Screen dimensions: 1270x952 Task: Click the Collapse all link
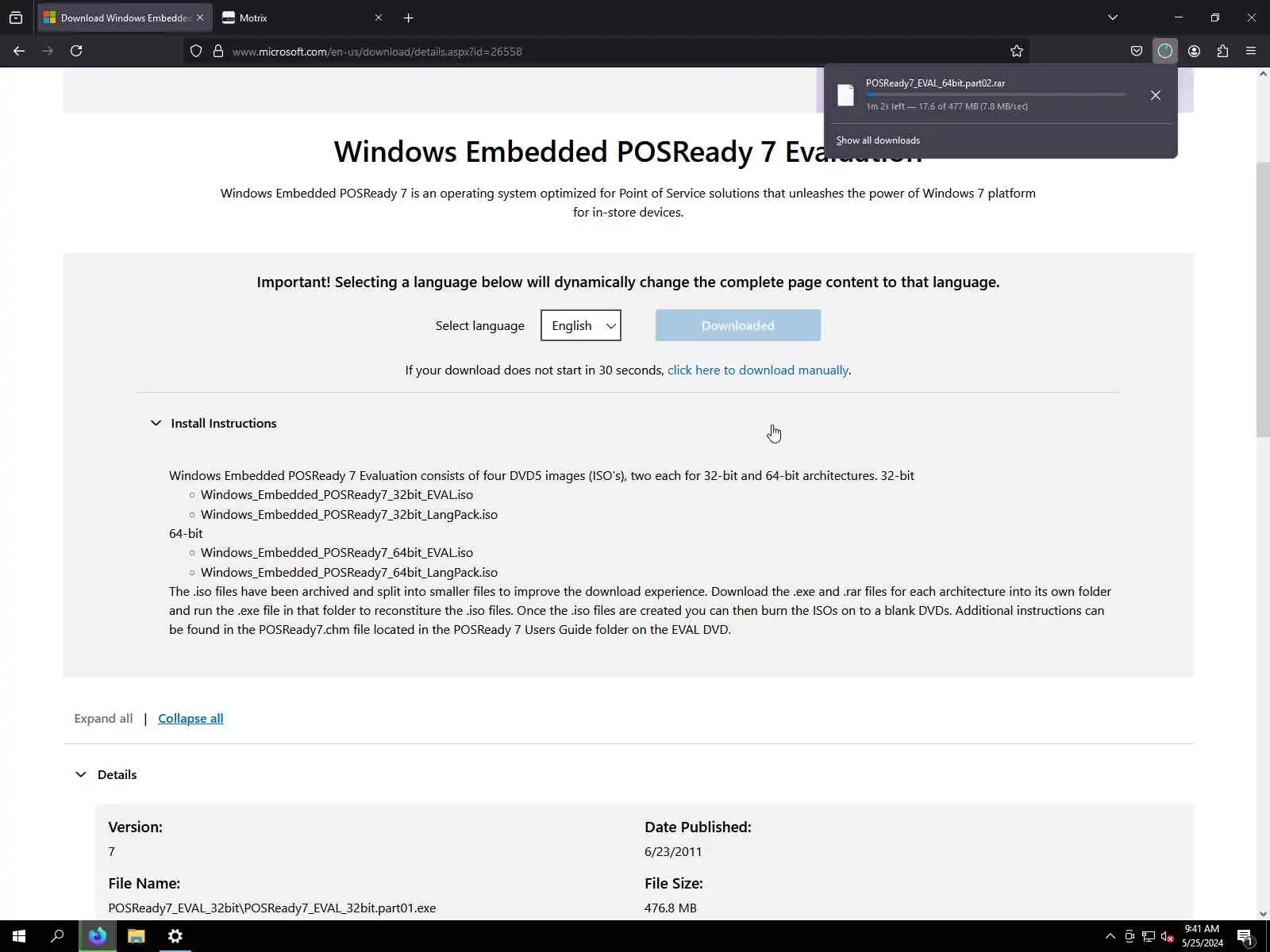[190, 718]
